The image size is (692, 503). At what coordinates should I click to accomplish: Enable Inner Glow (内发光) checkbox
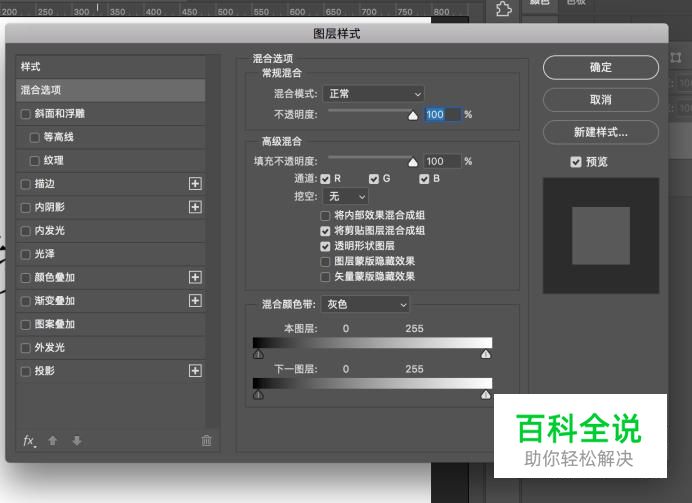point(26,231)
